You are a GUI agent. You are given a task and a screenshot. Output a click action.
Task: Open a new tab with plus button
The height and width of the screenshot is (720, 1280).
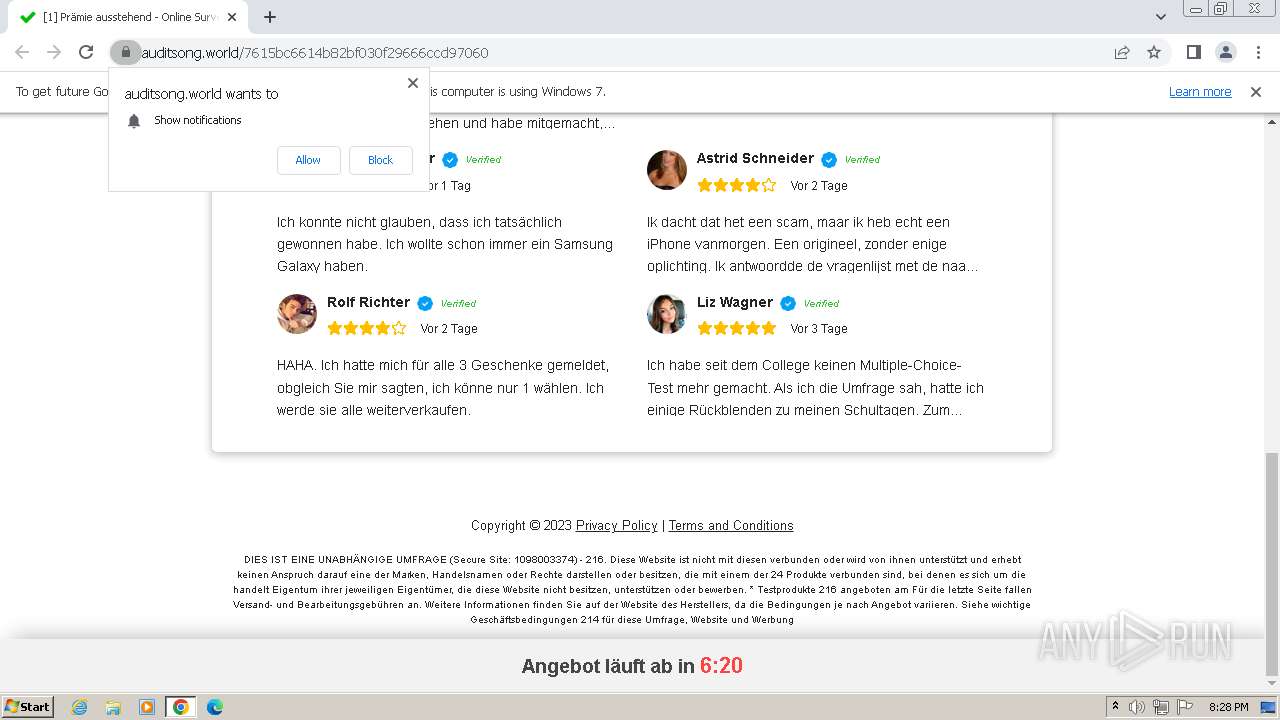[x=270, y=17]
